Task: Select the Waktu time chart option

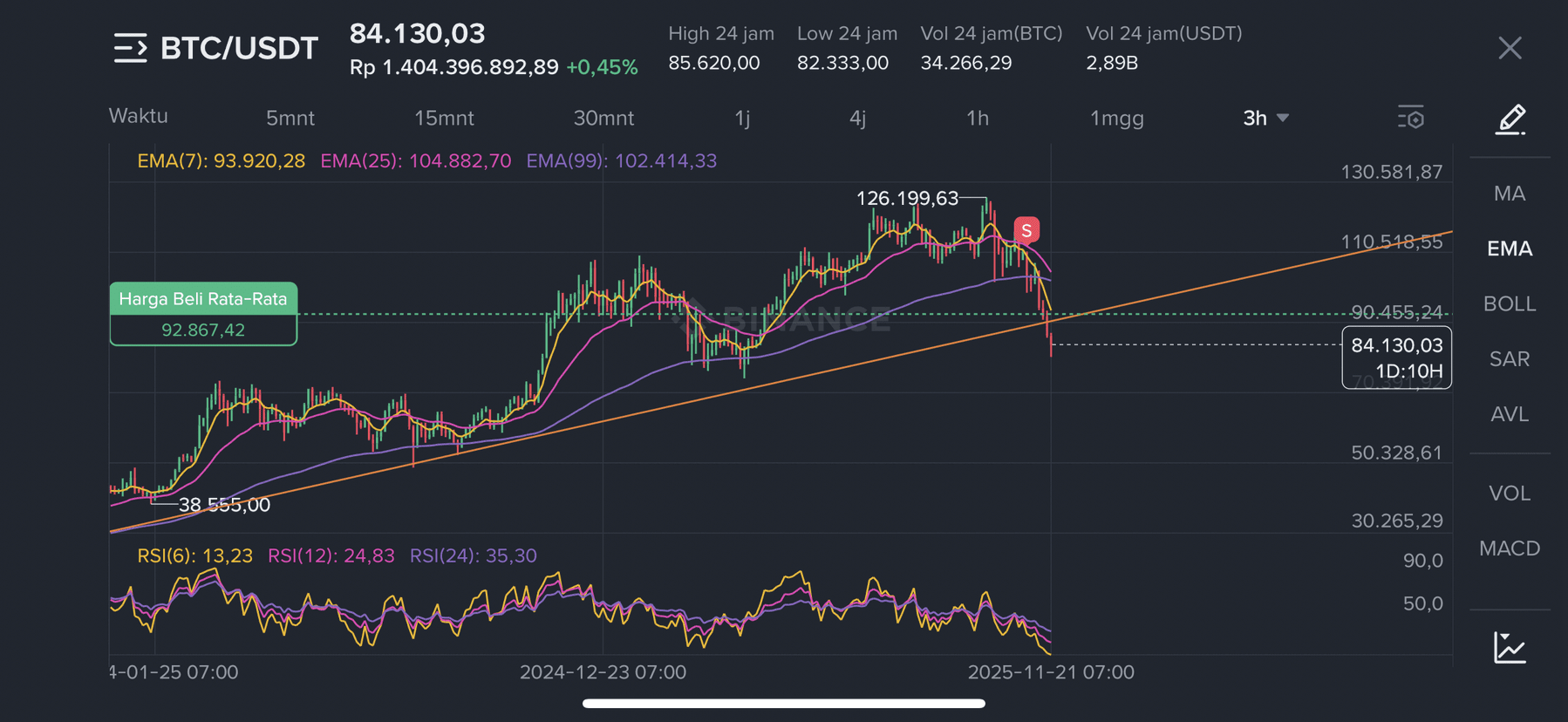Action: [139, 116]
